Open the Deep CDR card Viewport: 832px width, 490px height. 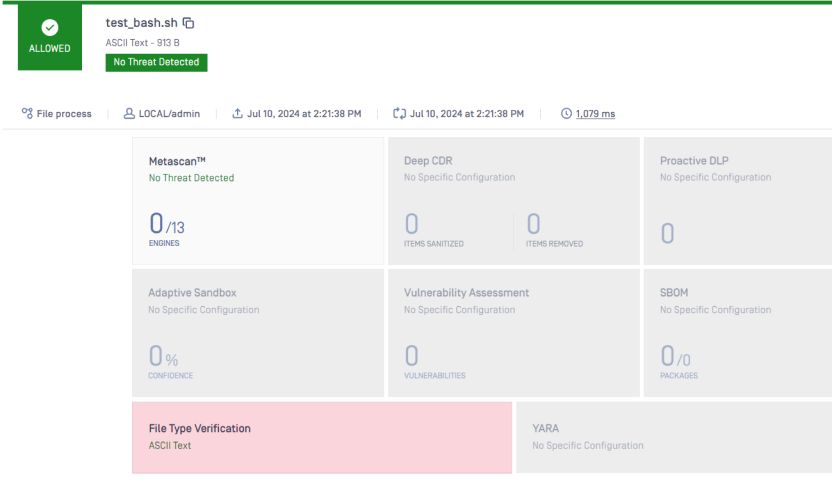click(514, 201)
